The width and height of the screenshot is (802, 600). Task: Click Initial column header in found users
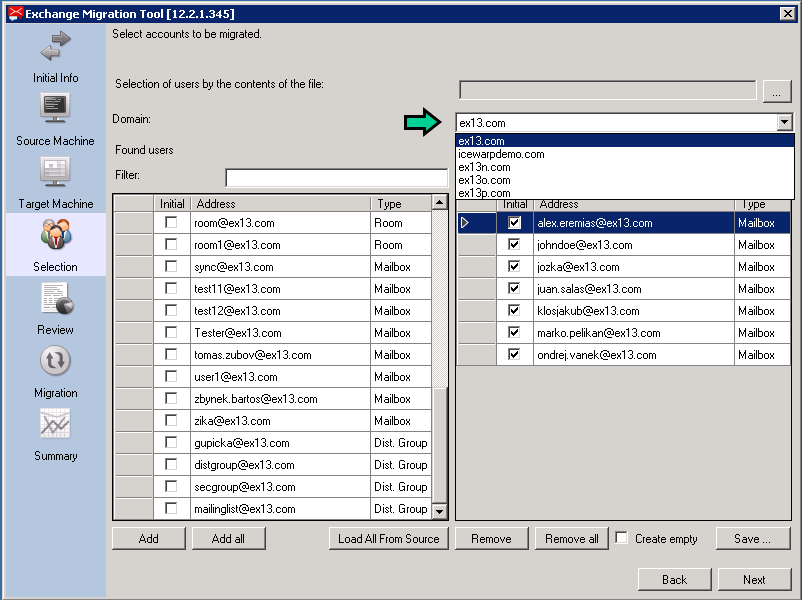click(172, 204)
